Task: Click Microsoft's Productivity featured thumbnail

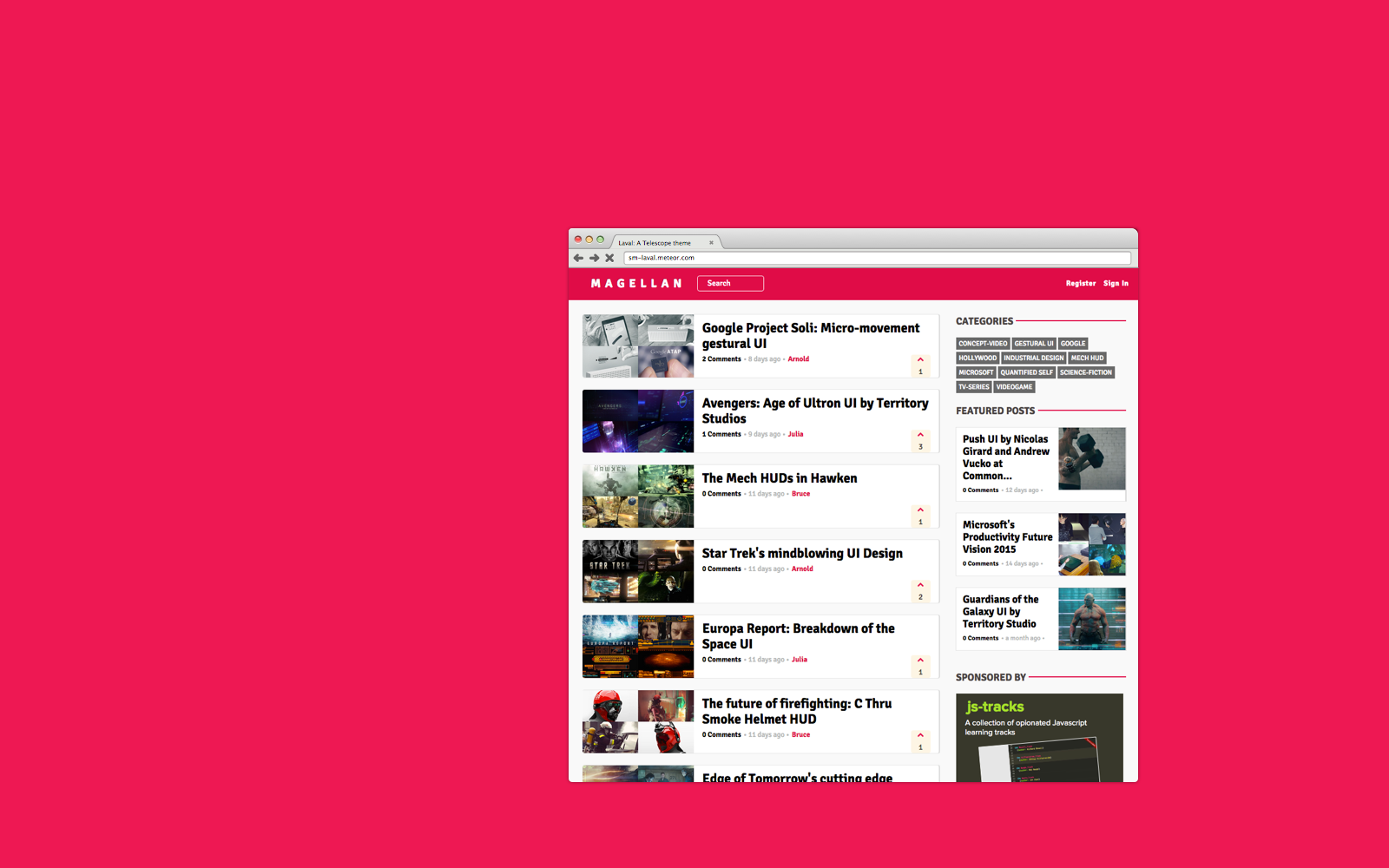Action: pos(1092,544)
